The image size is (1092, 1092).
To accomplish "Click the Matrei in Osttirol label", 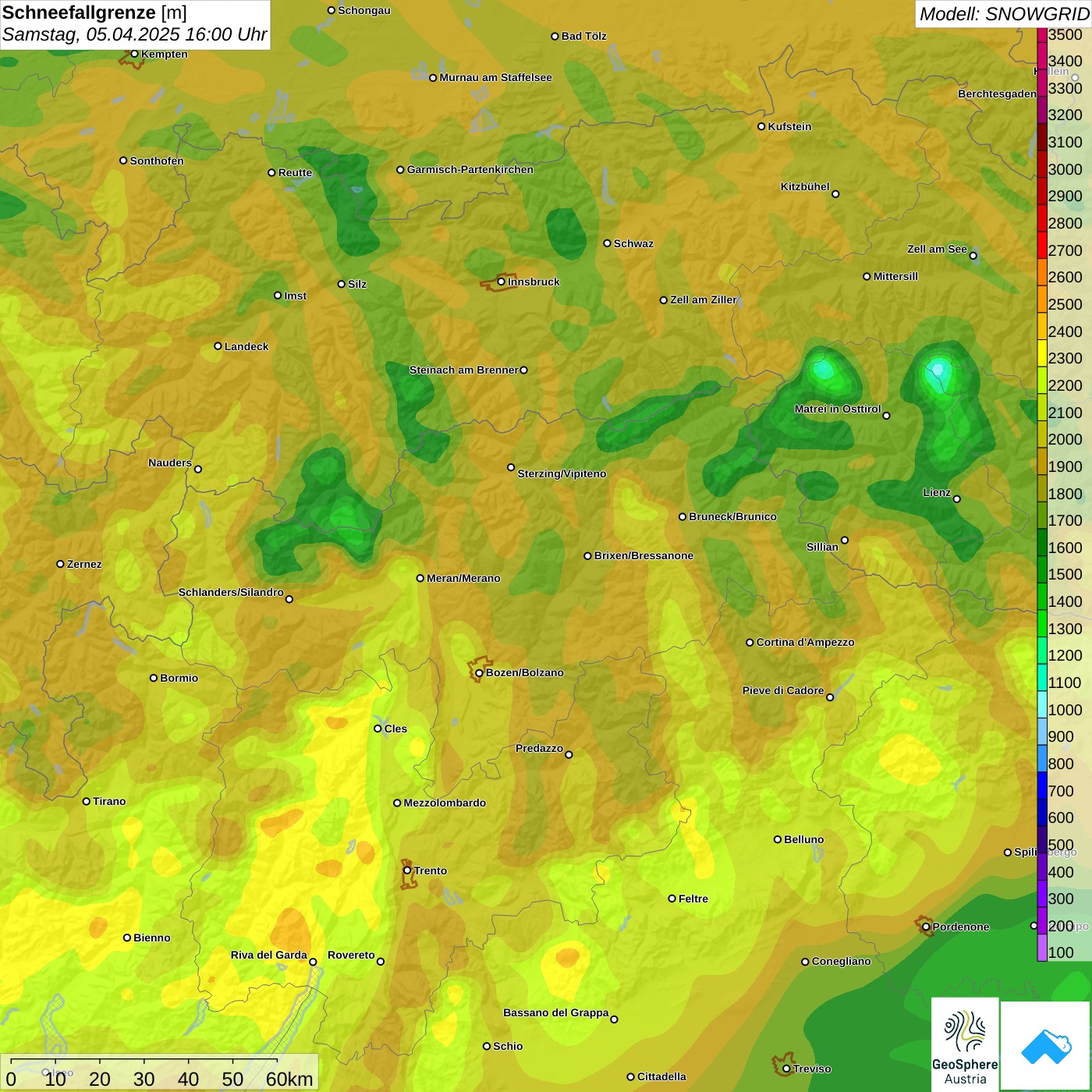I will [838, 409].
